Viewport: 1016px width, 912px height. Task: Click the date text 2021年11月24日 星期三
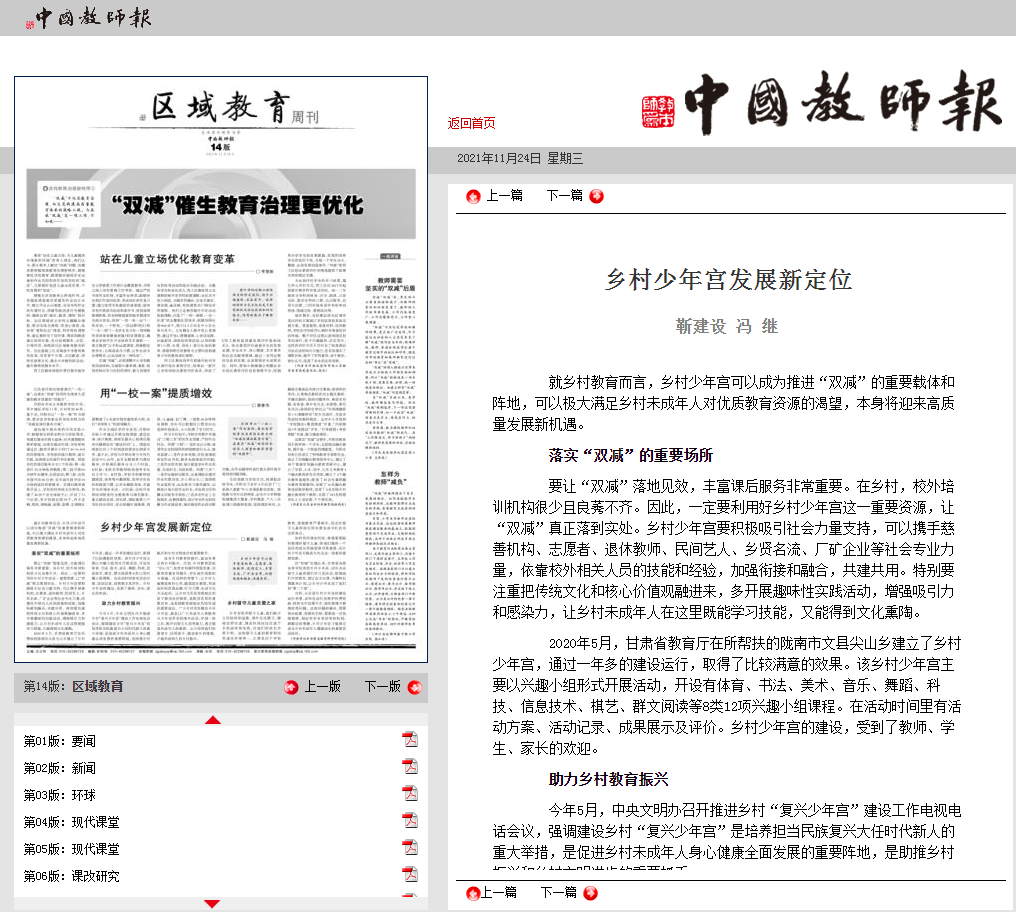click(x=520, y=159)
